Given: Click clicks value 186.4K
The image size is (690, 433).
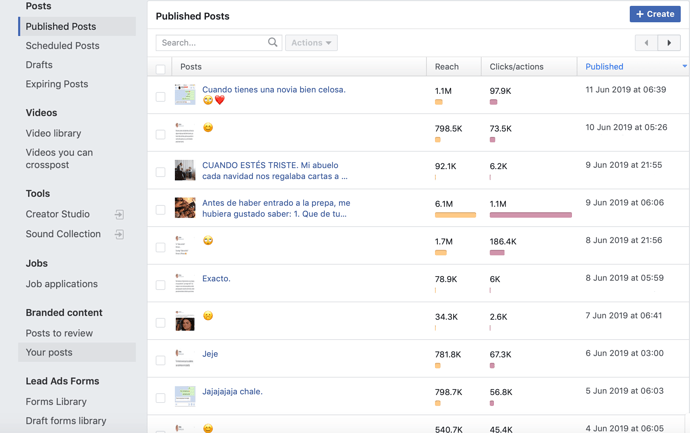Looking at the screenshot, I should pos(503,242).
